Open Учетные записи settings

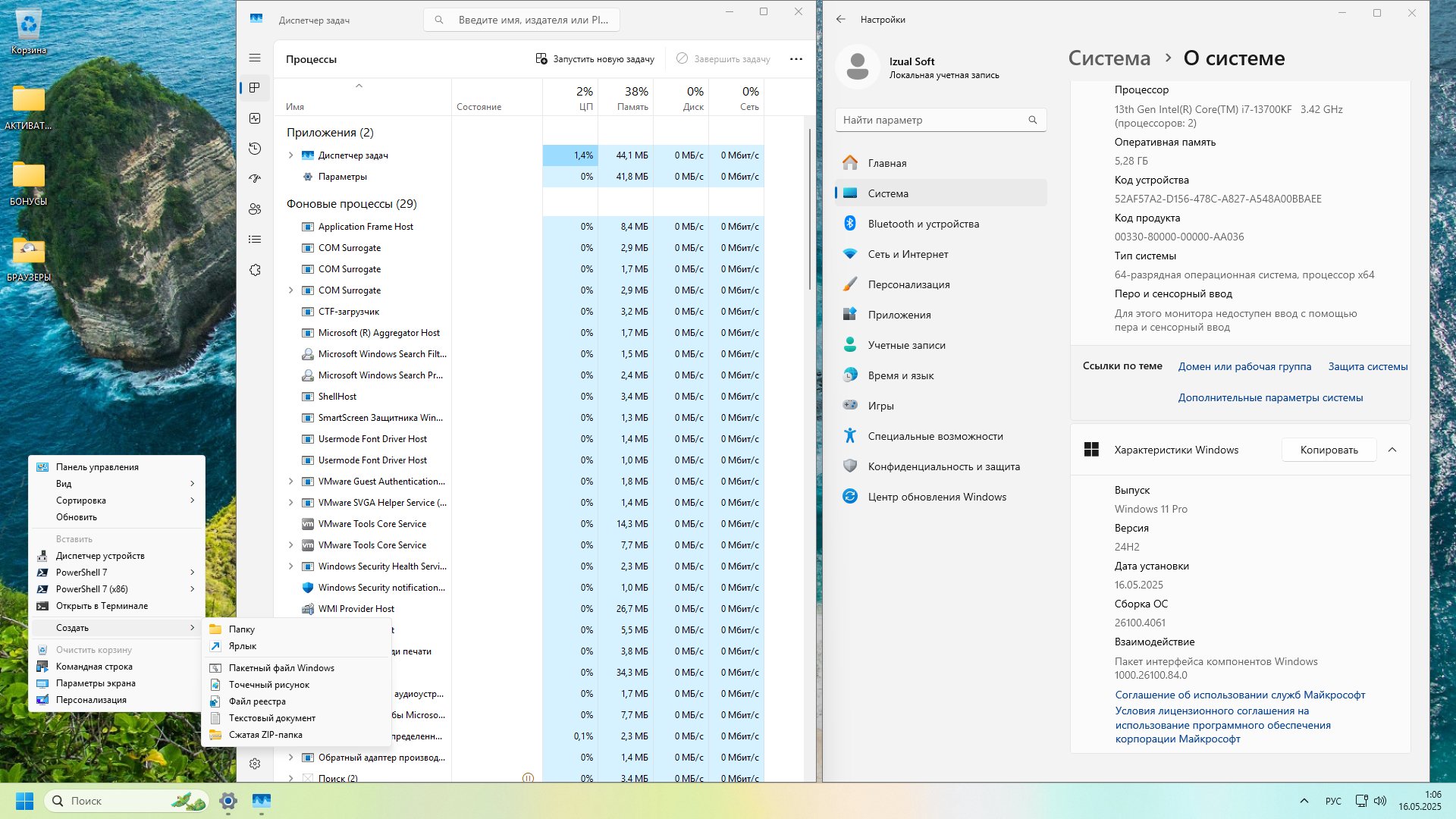940,345
